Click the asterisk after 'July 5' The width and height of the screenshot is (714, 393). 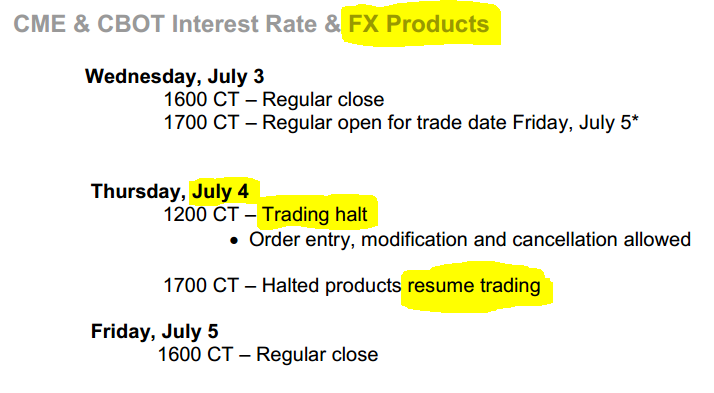[635, 118]
